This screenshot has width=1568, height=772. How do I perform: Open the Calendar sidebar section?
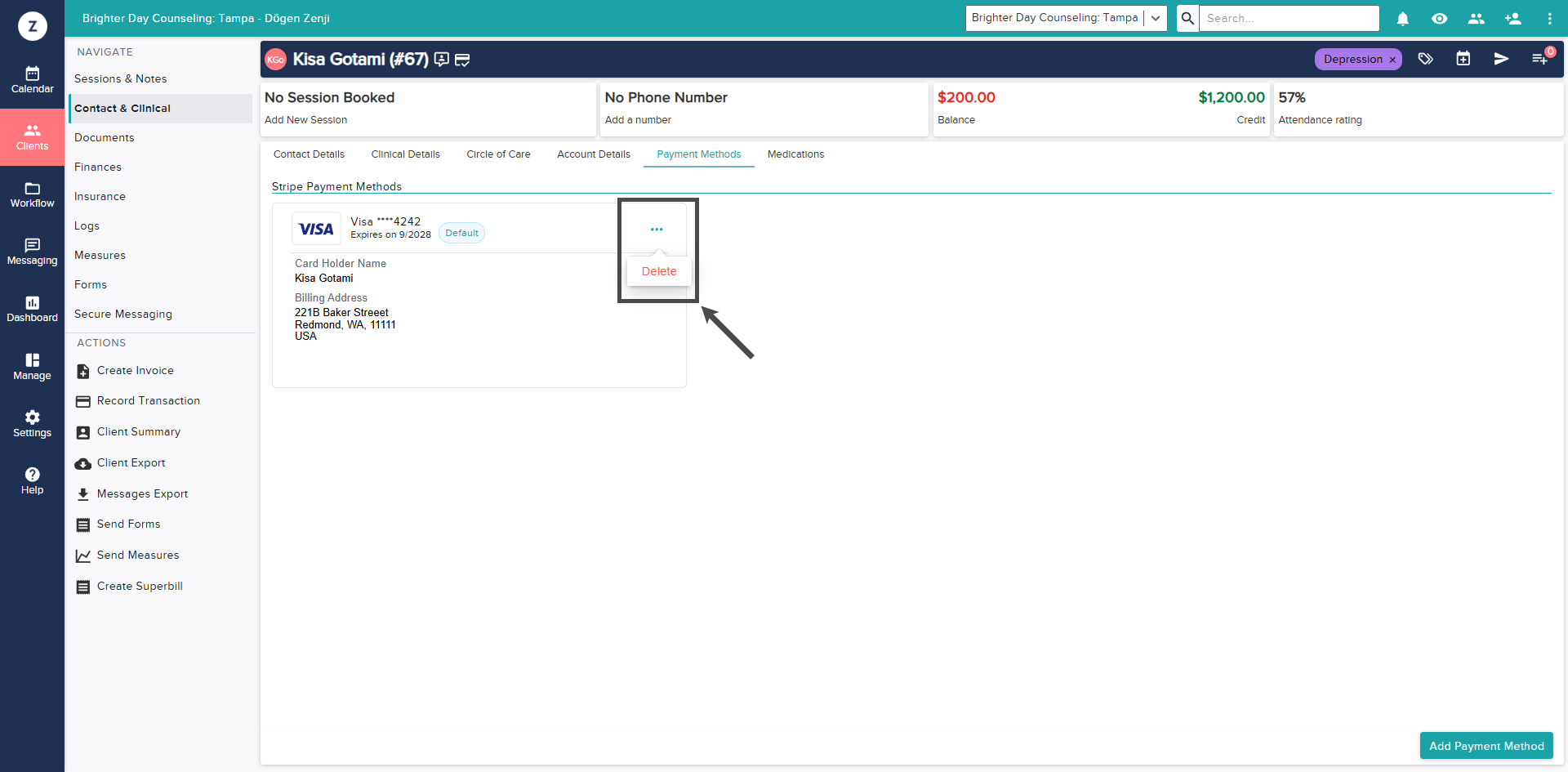[x=32, y=80]
